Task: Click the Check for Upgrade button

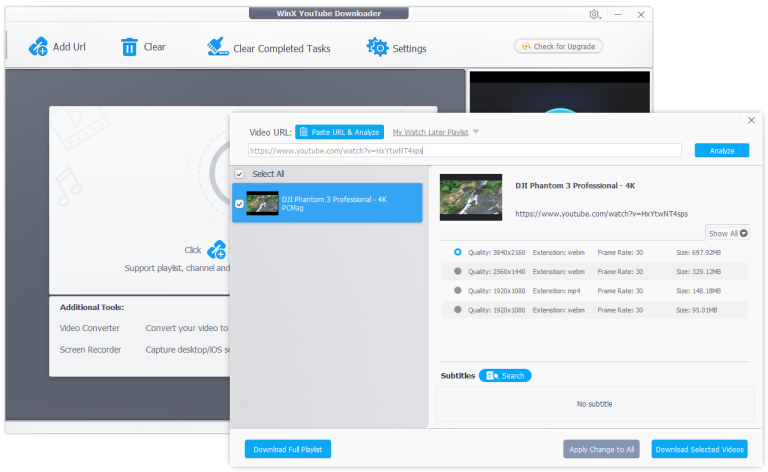Action: tap(558, 47)
